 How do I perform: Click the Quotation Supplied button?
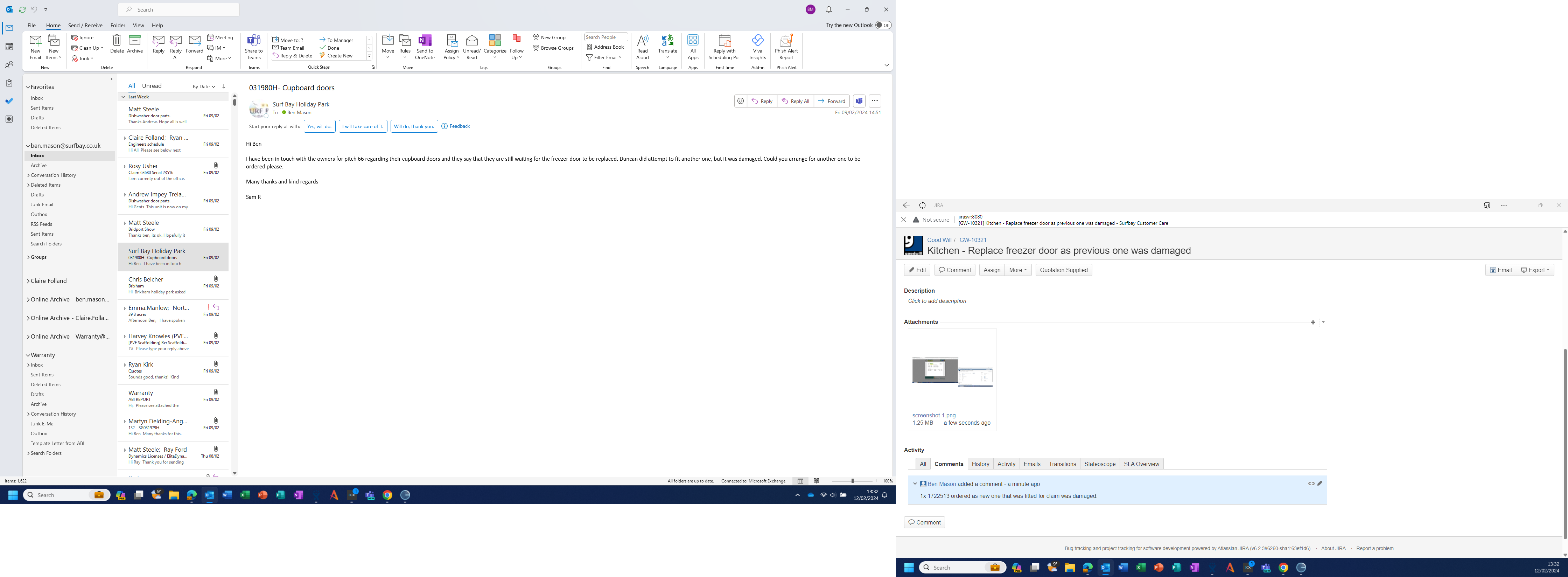click(x=1063, y=270)
